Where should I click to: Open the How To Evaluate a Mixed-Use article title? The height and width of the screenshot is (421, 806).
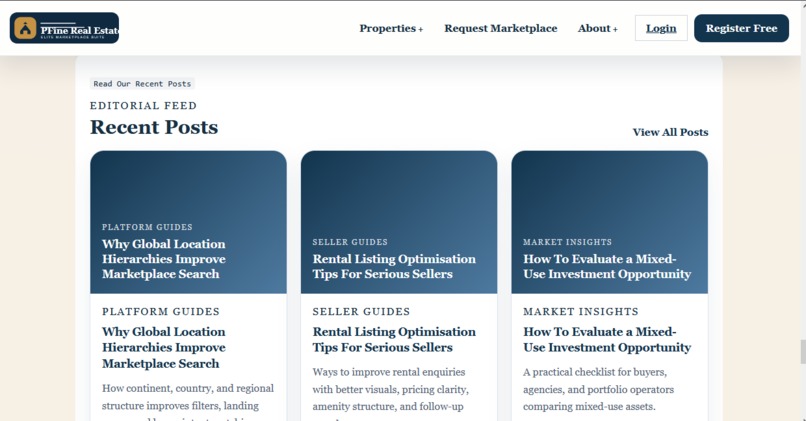[x=607, y=339]
